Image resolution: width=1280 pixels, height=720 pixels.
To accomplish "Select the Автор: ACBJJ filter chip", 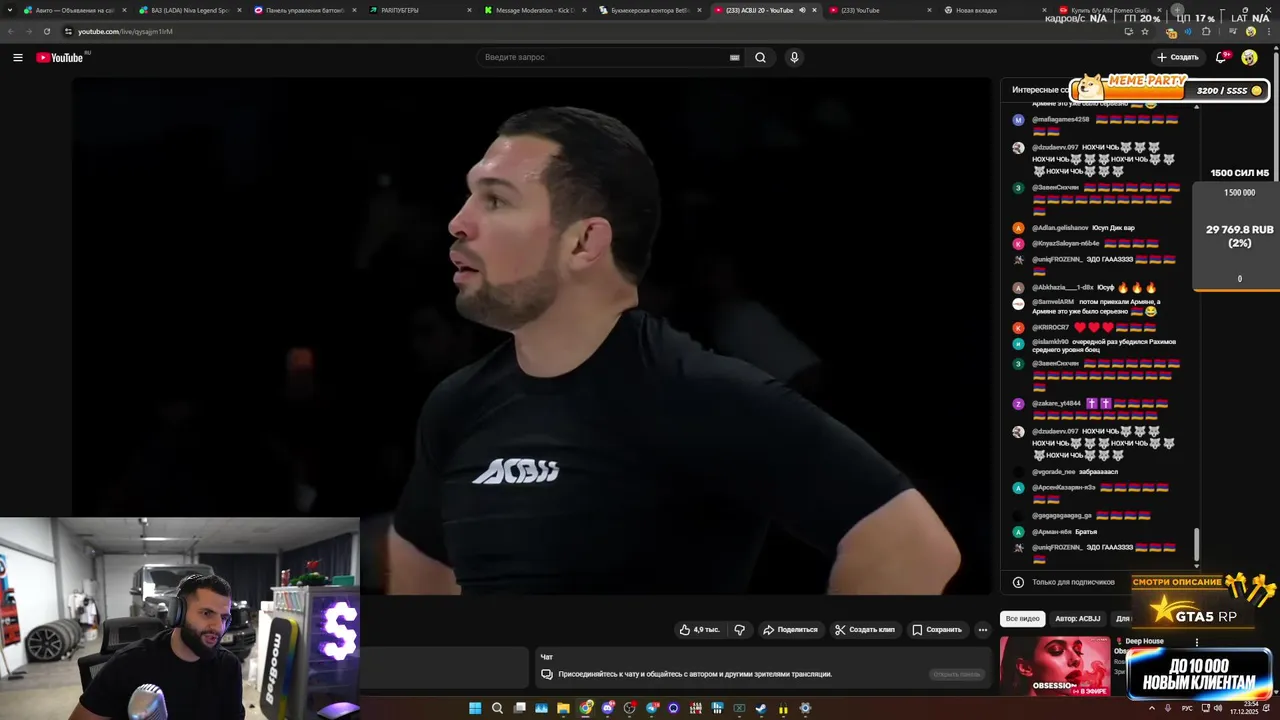I will (x=1077, y=618).
